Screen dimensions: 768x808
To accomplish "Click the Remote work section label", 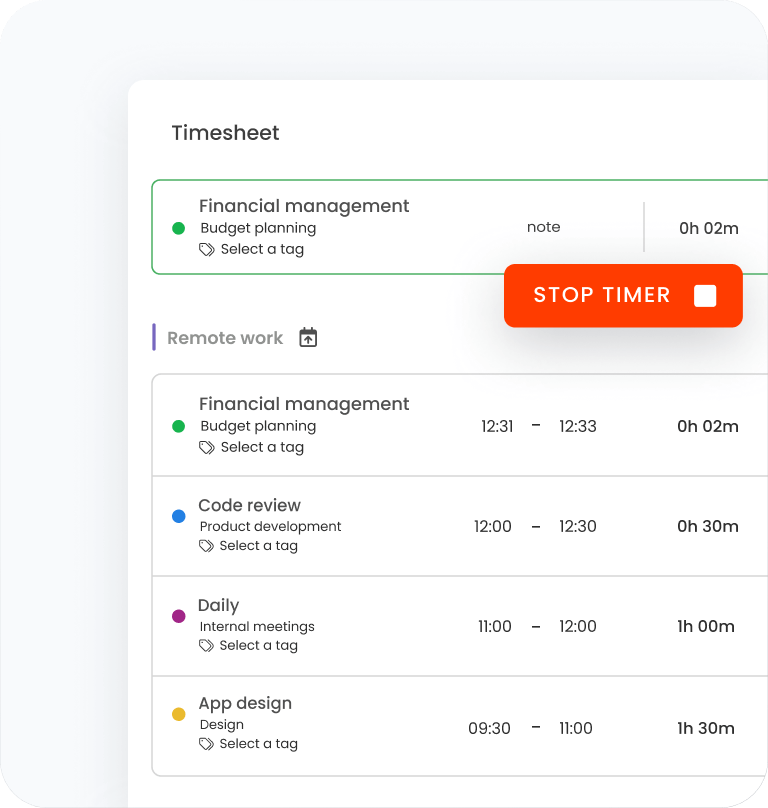I will 225,338.
